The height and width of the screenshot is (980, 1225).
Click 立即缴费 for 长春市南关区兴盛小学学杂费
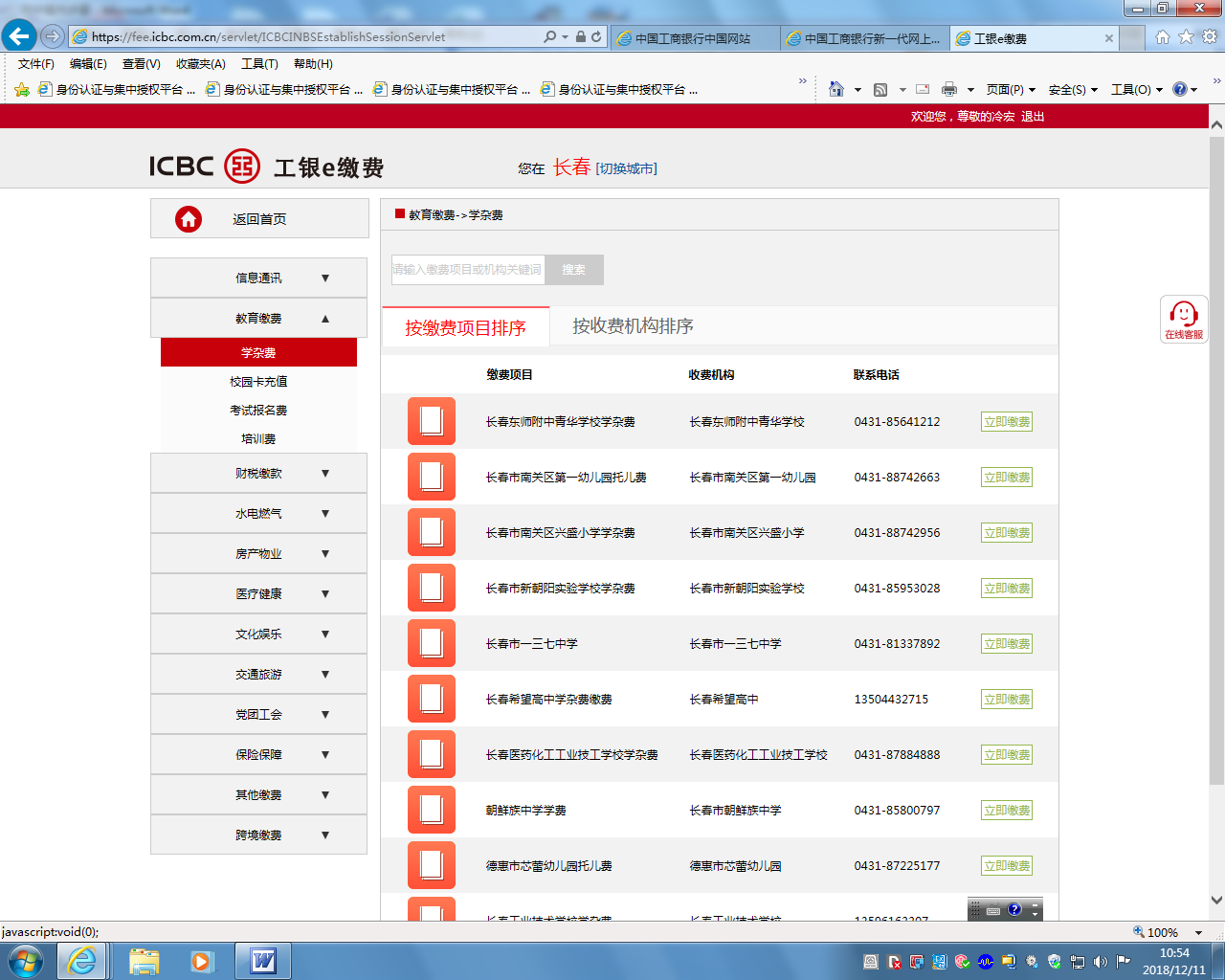tap(1007, 533)
